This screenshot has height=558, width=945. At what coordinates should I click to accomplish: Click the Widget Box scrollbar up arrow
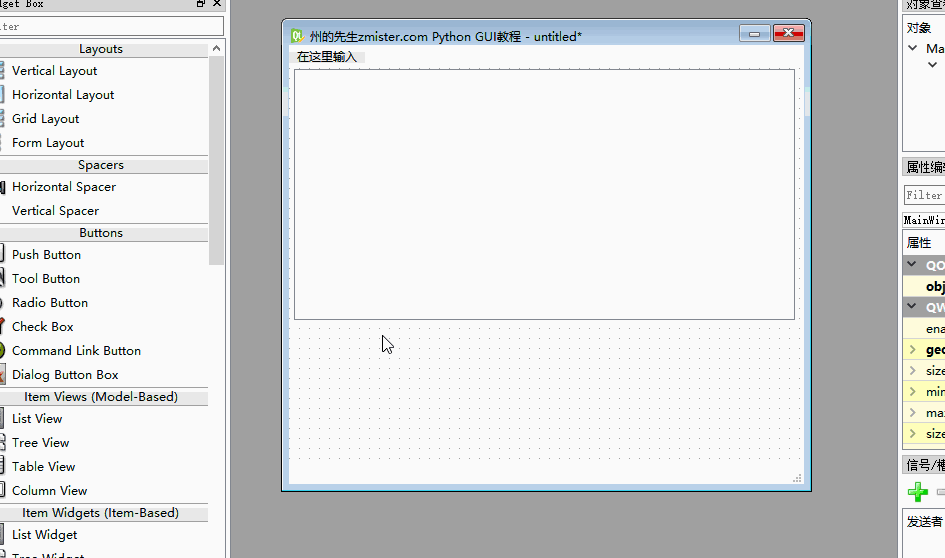[x=216, y=48]
